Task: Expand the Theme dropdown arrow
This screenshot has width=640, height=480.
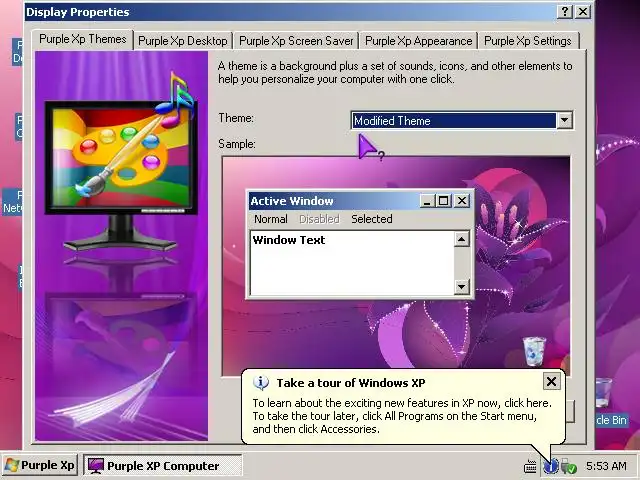Action: point(564,120)
